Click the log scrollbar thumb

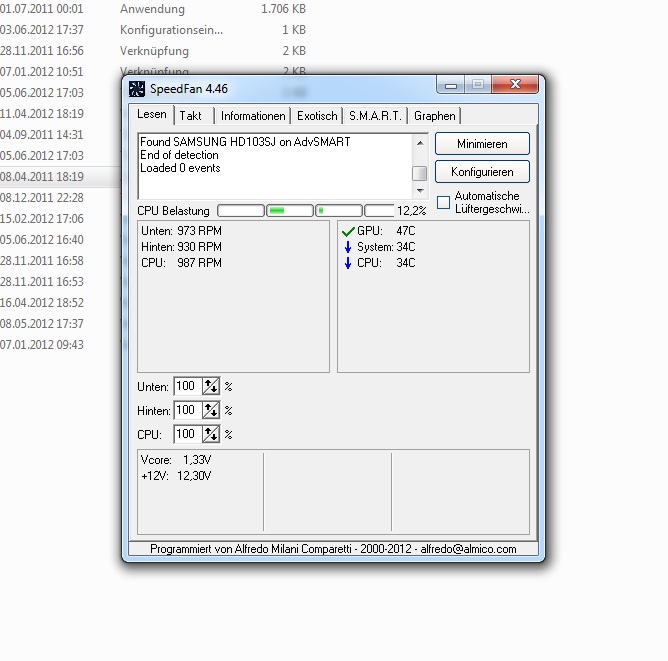[420, 173]
